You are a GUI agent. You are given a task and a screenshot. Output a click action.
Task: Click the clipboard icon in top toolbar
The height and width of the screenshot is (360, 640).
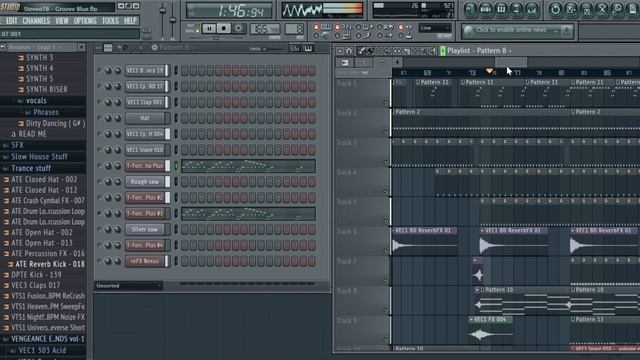tap(632, 9)
